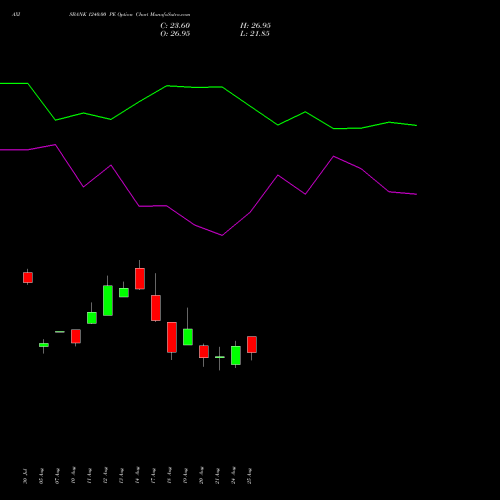
Task: Click the red candlestick for 30 Jul
Action: pos(28,277)
